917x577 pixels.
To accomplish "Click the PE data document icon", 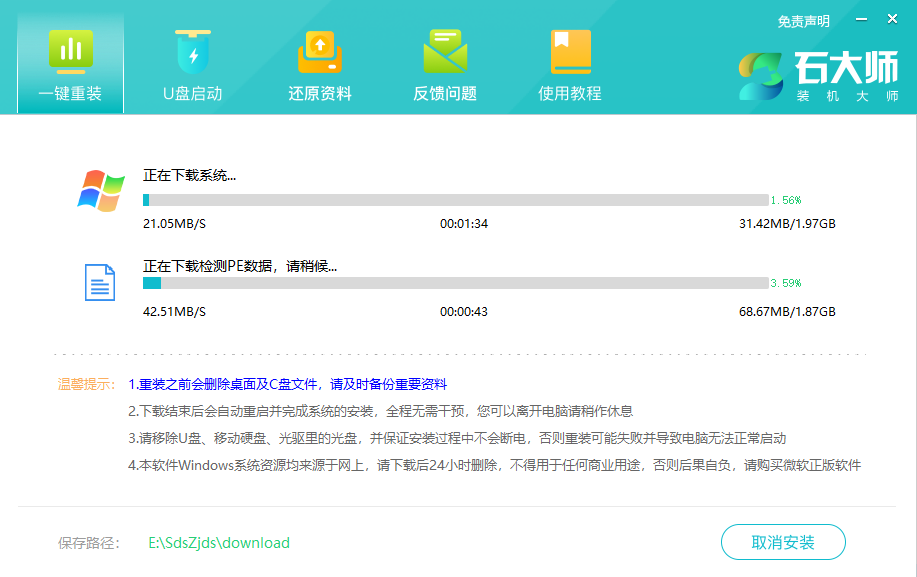I will pos(97,283).
